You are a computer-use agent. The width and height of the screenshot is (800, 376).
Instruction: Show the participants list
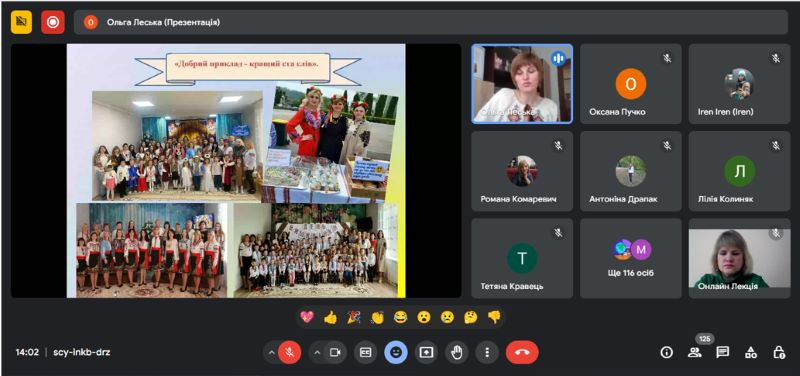694,352
